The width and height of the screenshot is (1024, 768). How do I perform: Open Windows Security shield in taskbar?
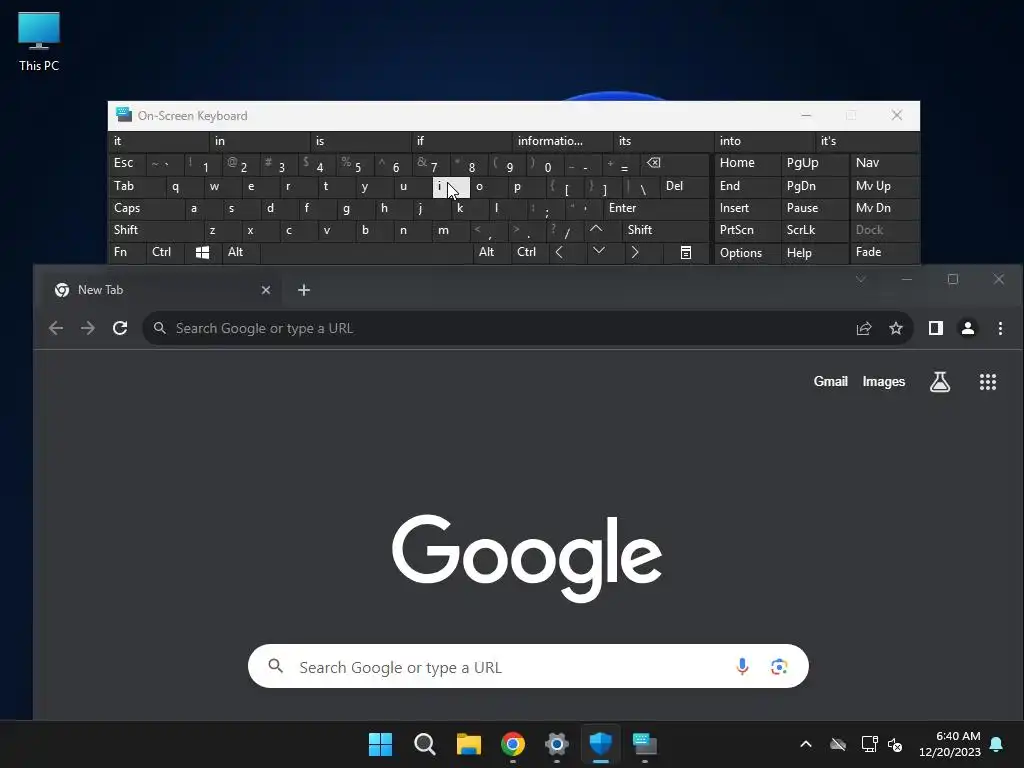tap(600, 744)
